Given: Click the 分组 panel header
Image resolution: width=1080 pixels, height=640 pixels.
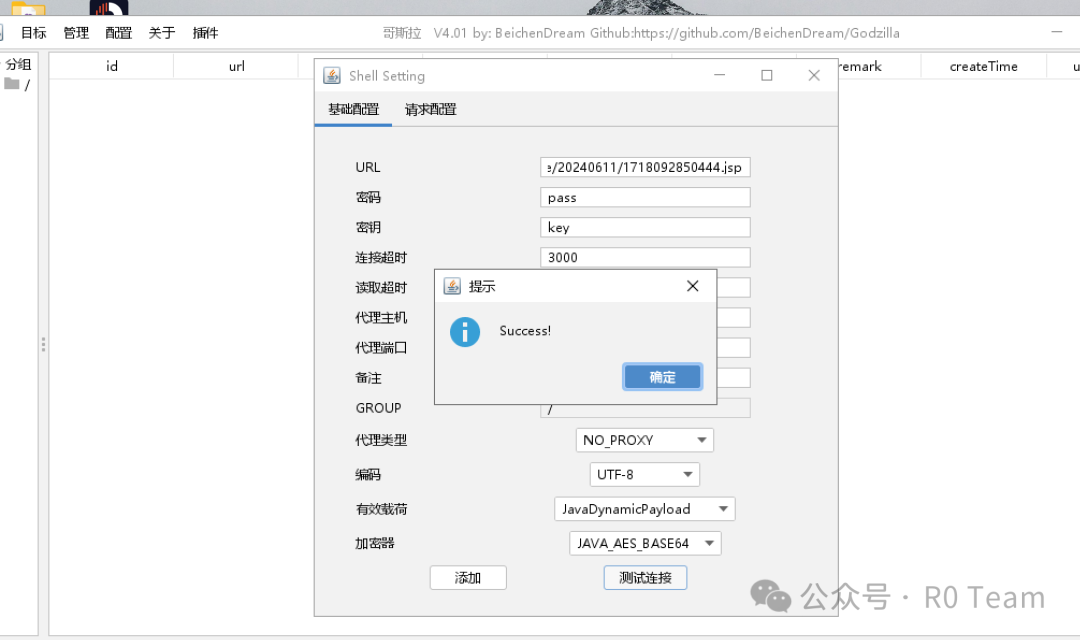Looking at the screenshot, I should 19,65.
